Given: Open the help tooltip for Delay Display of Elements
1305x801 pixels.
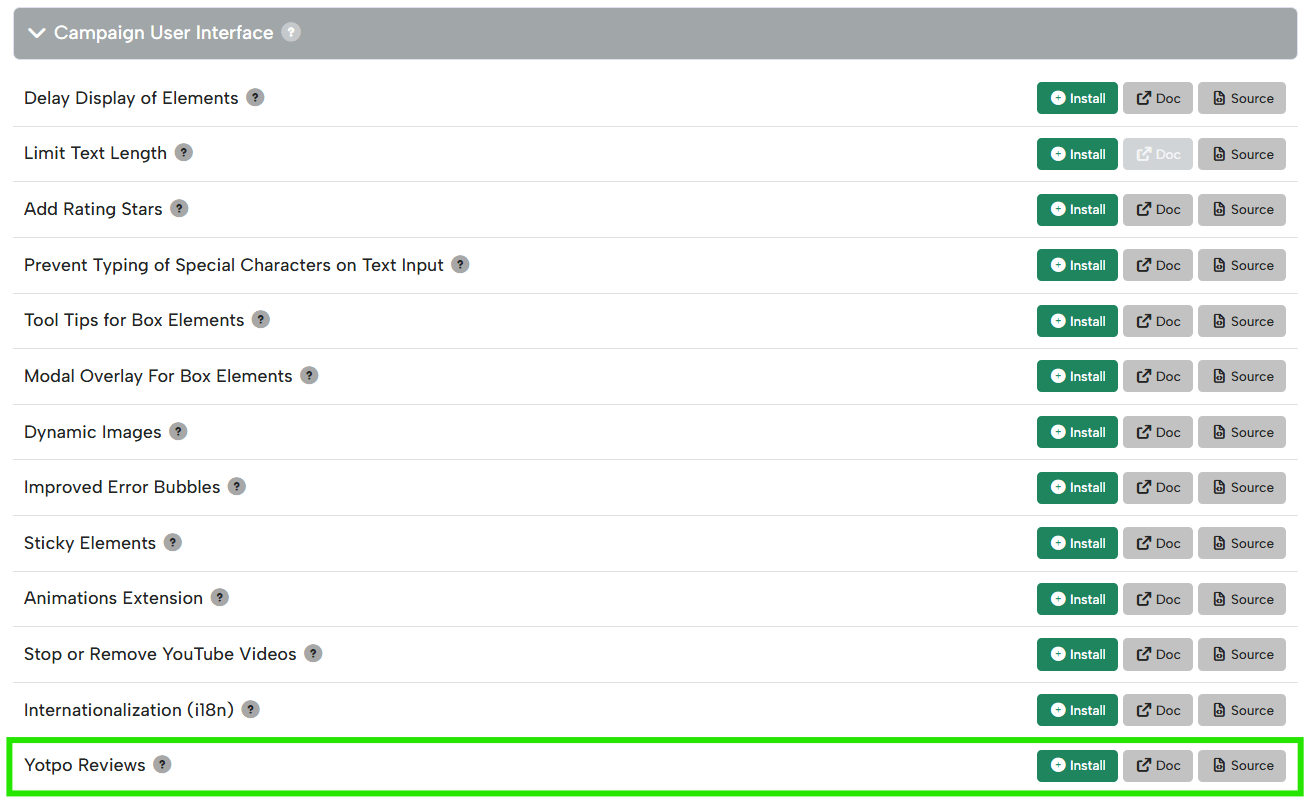Looking at the screenshot, I should (x=255, y=97).
